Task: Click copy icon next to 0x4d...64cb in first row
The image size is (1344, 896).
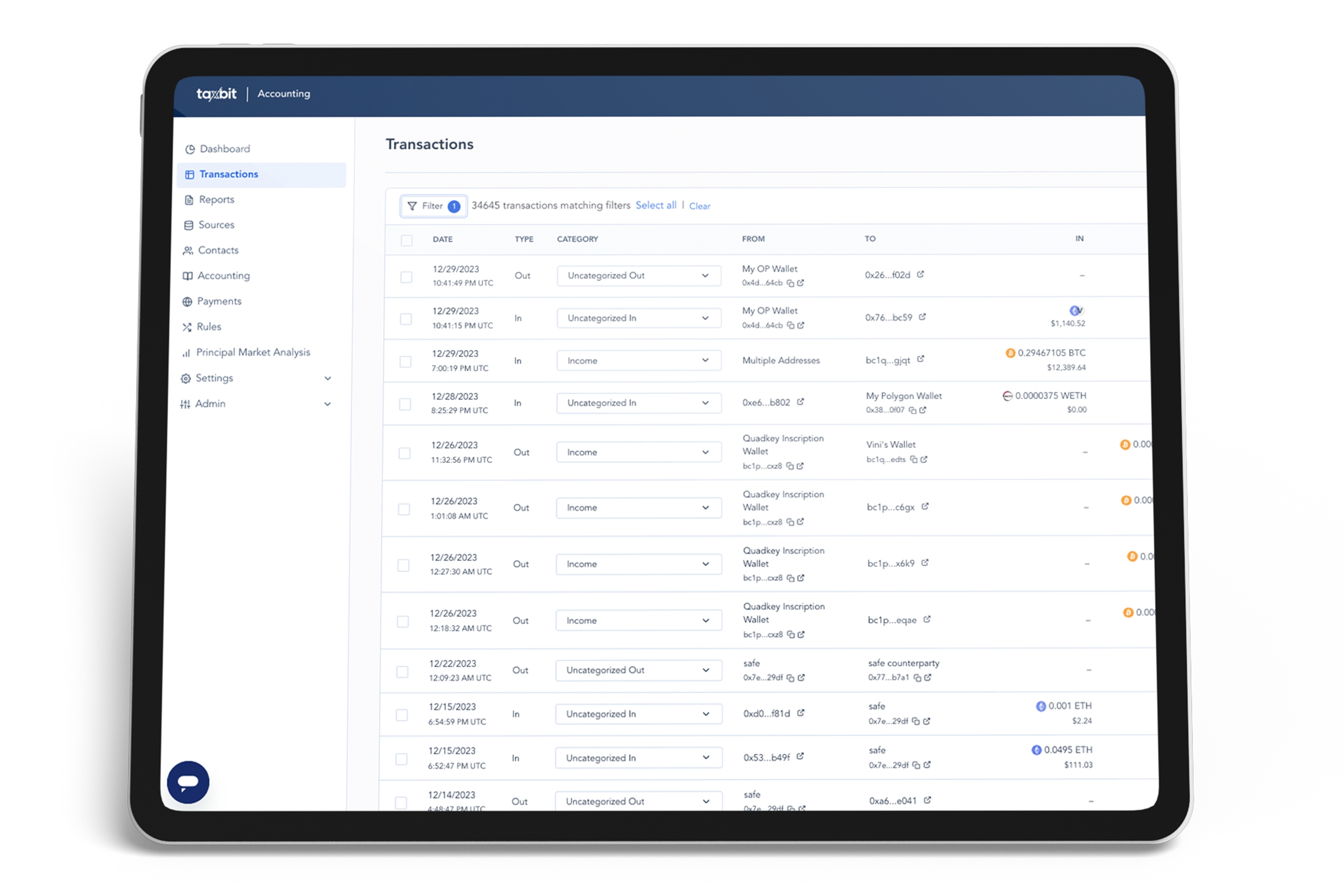Action: click(790, 284)
